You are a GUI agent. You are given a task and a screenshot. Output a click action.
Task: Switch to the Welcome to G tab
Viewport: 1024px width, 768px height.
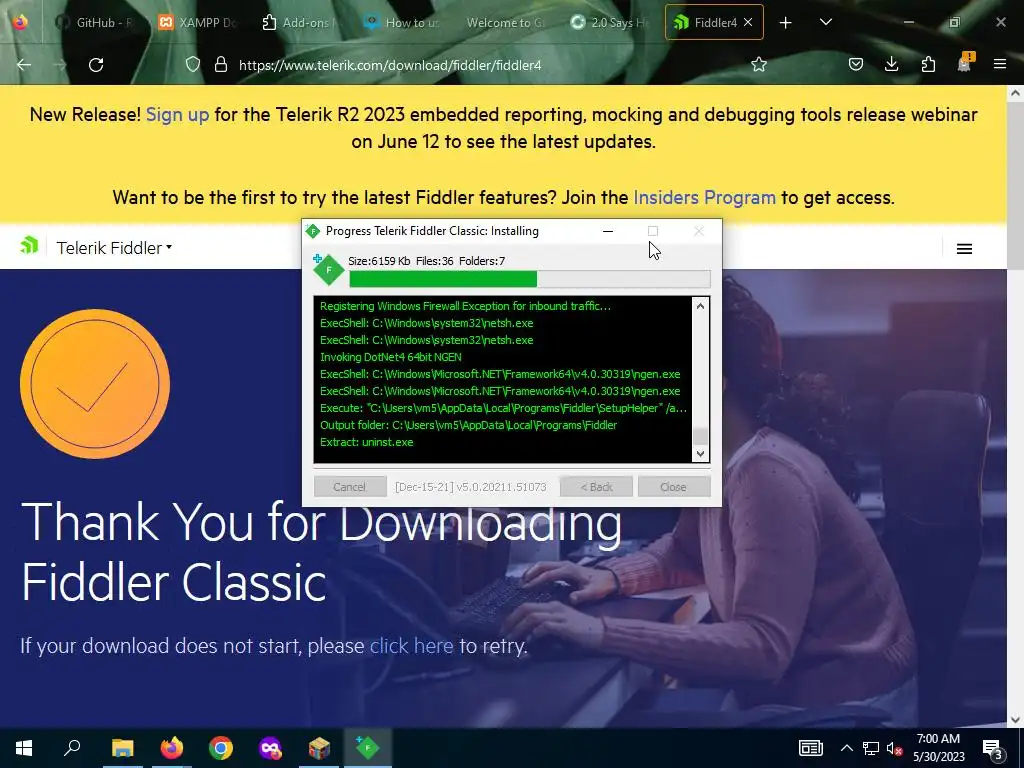coord(504,22)
